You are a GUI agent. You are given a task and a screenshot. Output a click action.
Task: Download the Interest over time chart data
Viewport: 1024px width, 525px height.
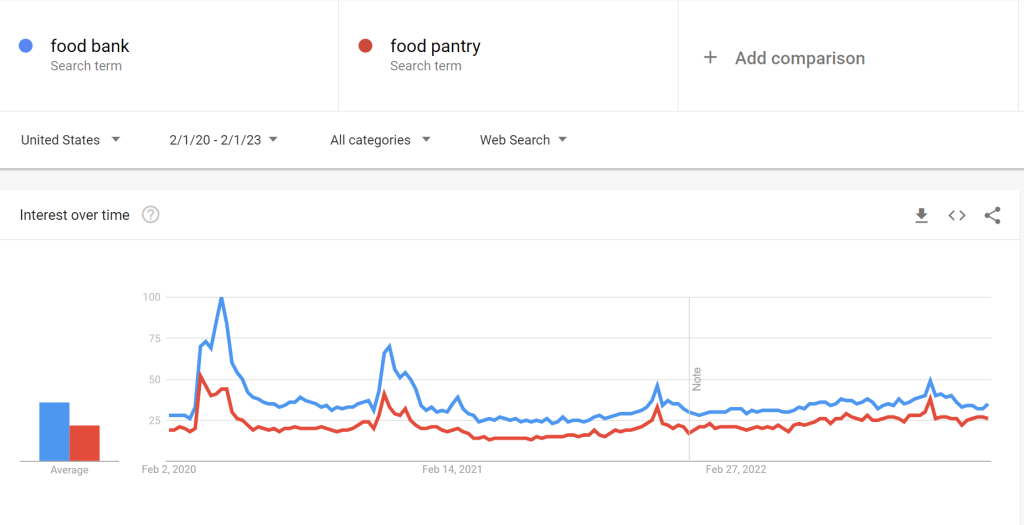tap(922, 215)
